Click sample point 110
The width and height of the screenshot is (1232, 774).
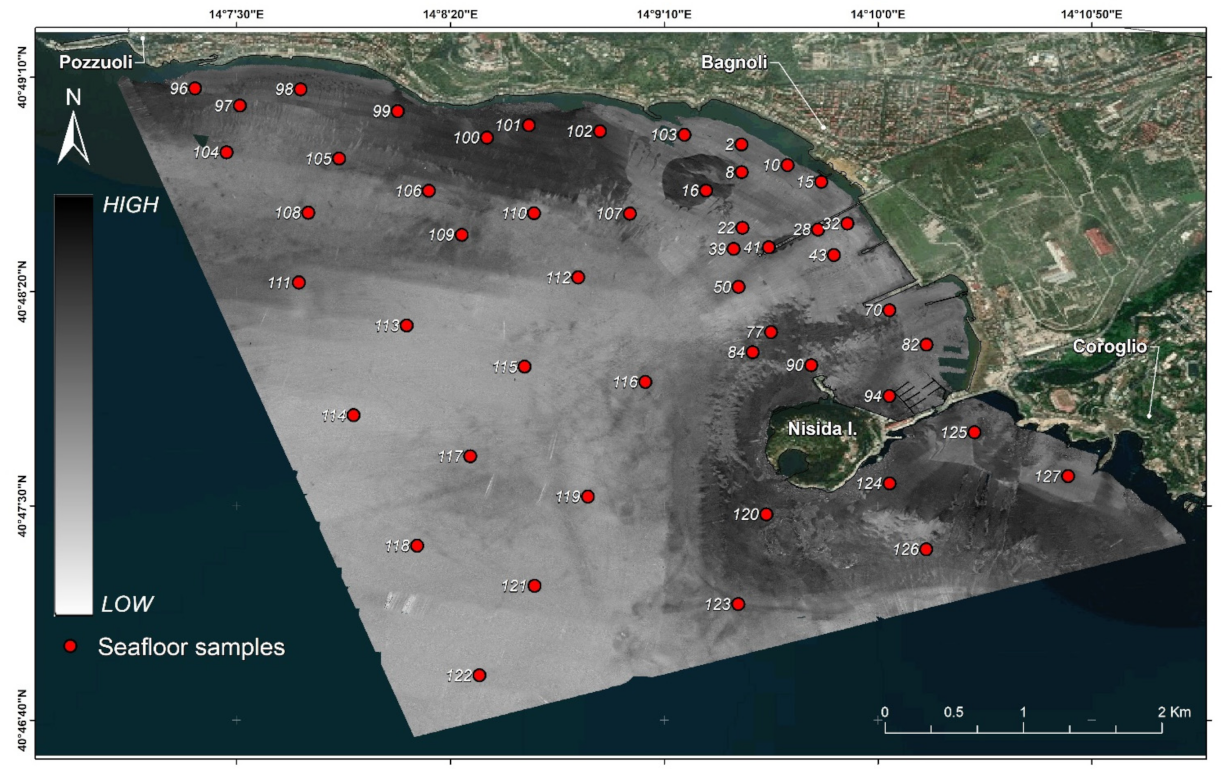click(x=534, y=213)
